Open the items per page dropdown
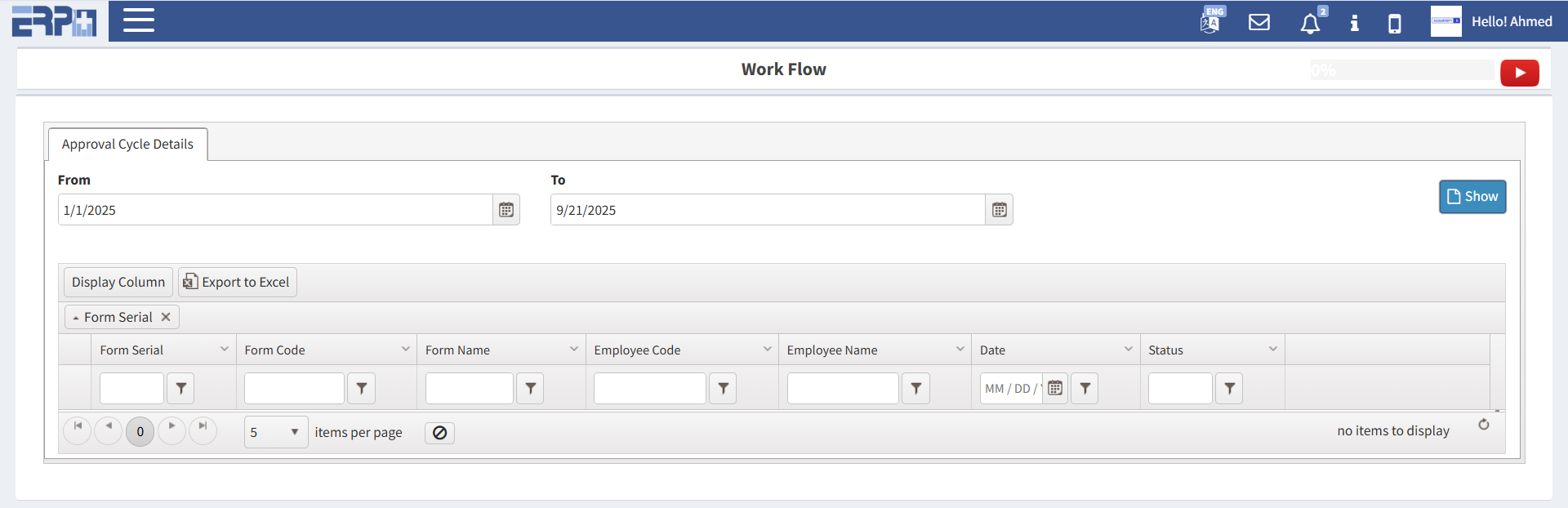Viewport: 1568px width, 508px height. tap(294, 432)
